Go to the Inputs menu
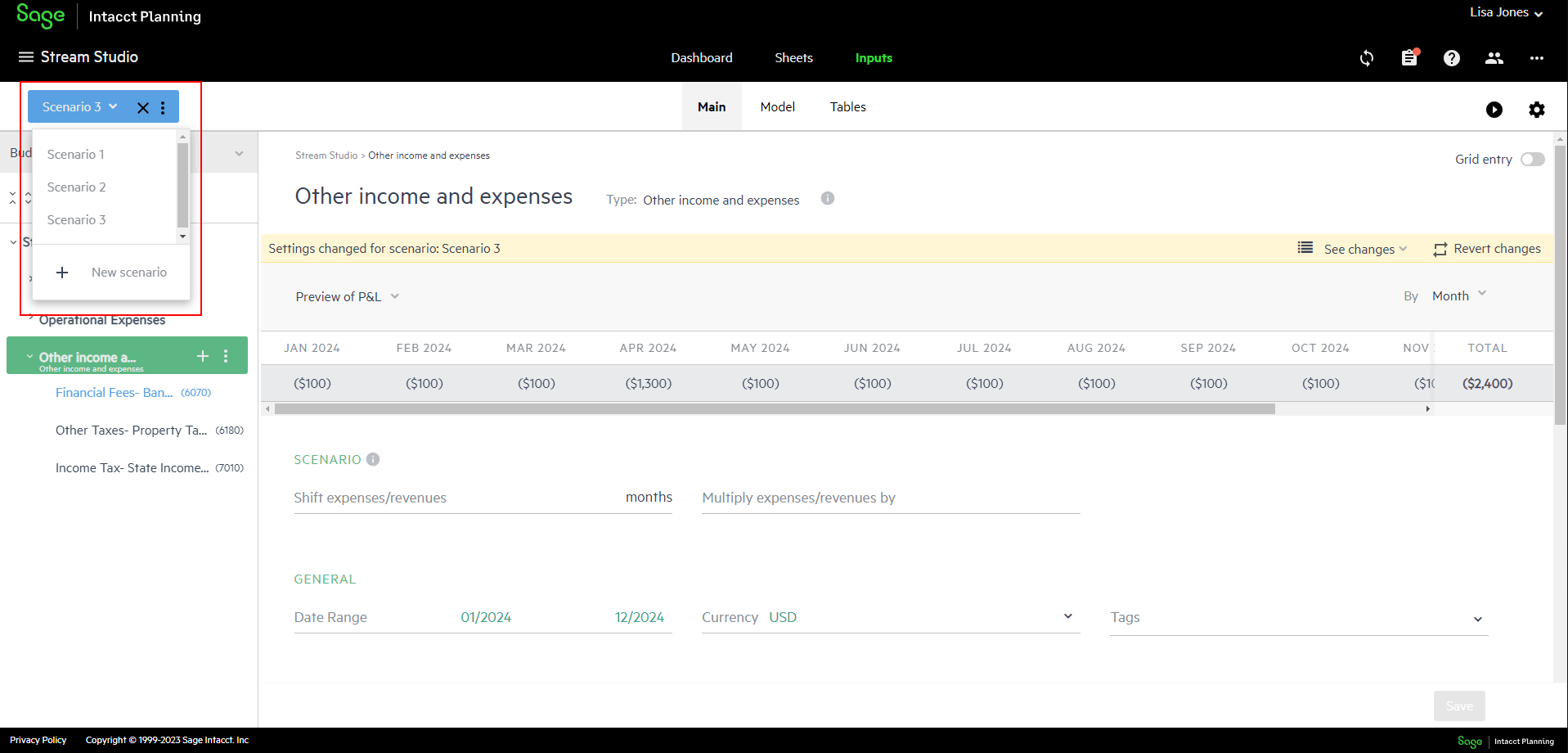Screen dimensions: 1568x753 tap(874, 58)
